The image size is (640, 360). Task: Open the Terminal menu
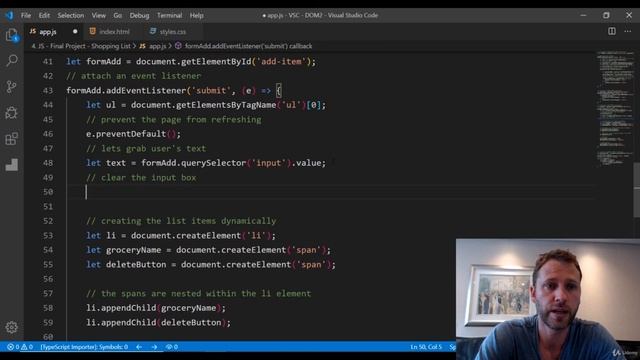tap(169, 16)
